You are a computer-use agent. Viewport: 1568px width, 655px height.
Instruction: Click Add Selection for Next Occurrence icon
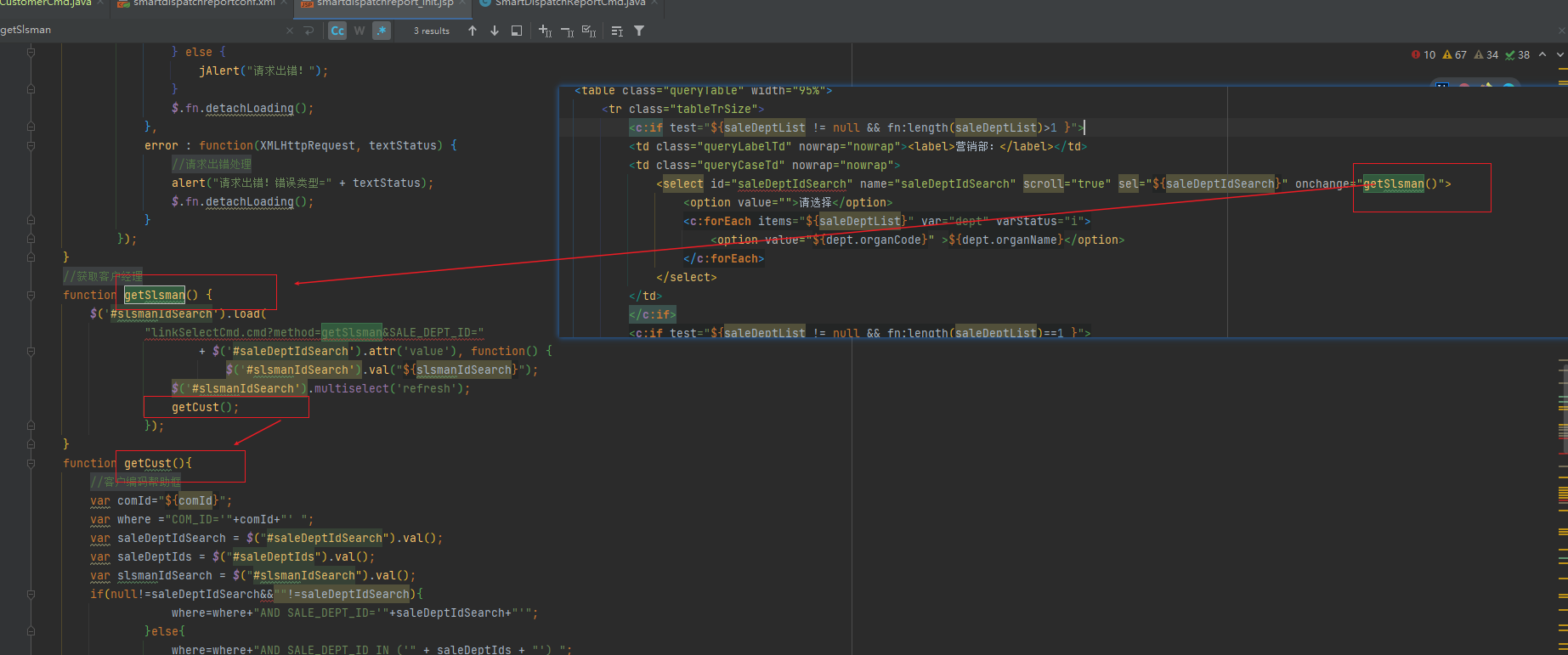point(545,31)
